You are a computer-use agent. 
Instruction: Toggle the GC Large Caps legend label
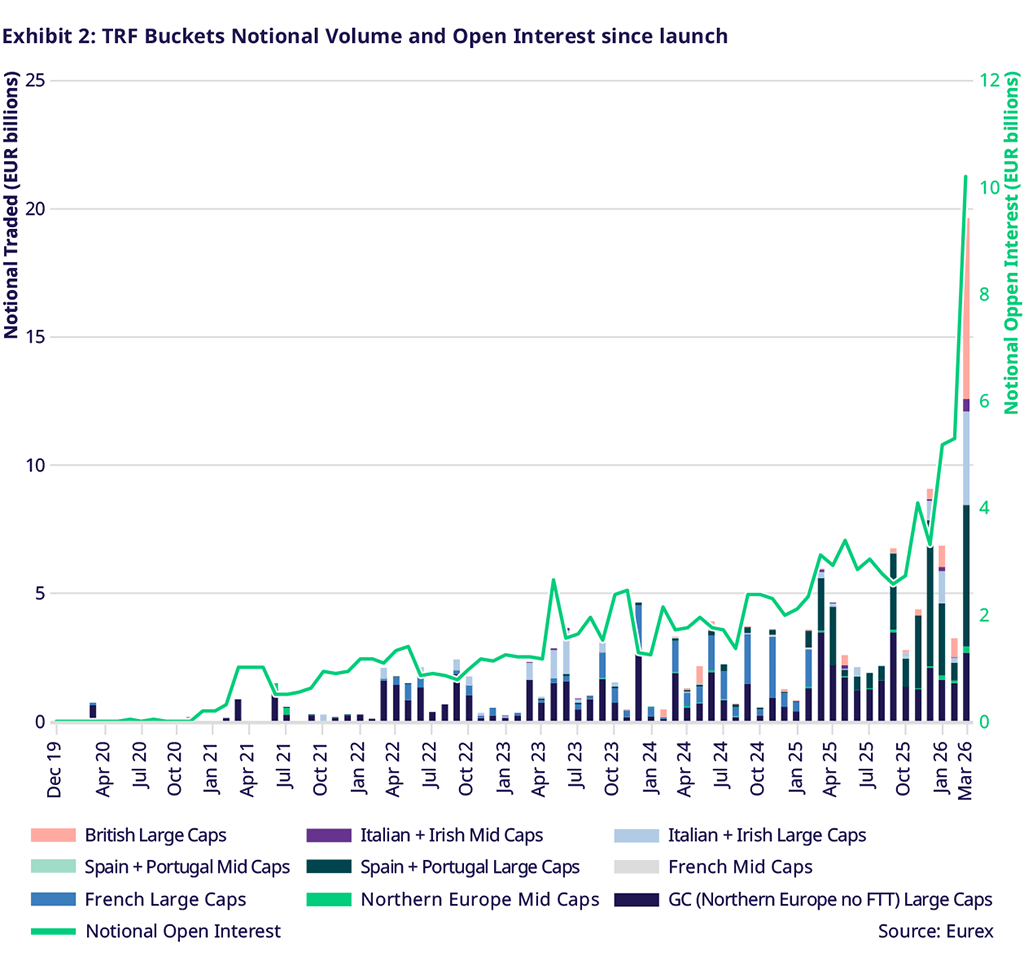[830, 899]
